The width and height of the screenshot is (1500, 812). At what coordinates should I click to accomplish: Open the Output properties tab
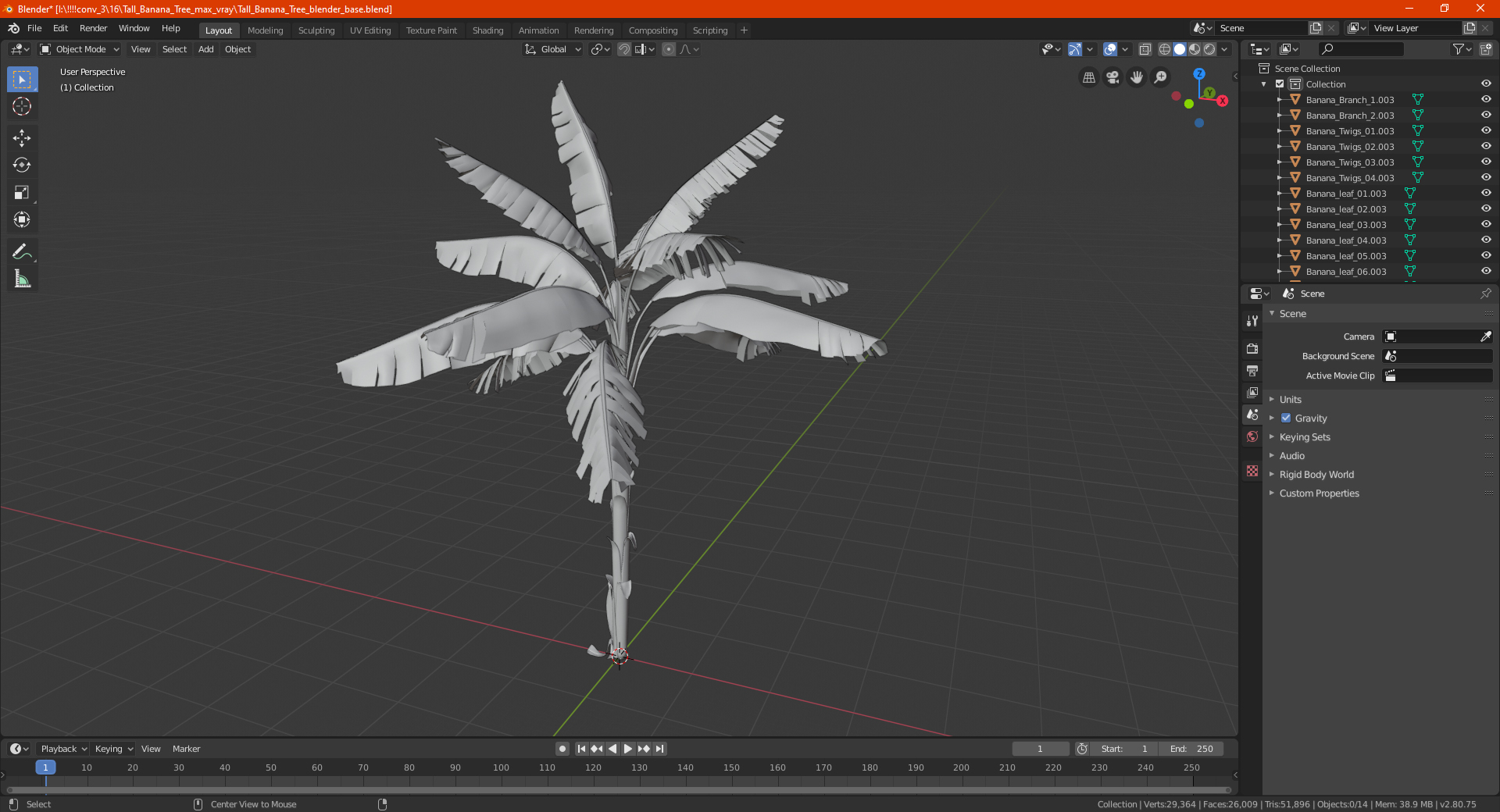click(1252, 370)
